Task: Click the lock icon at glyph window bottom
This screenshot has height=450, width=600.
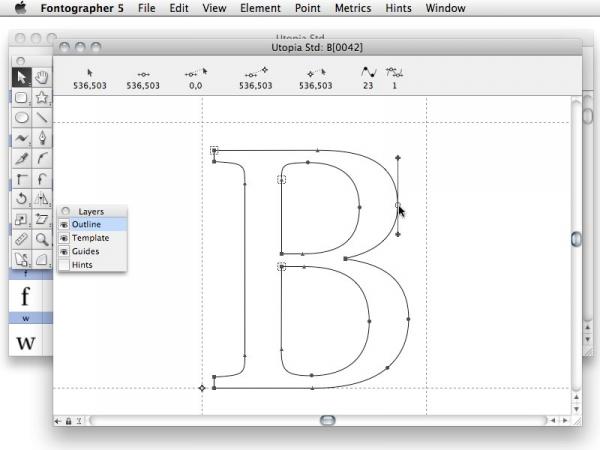Action: point(68,421)
